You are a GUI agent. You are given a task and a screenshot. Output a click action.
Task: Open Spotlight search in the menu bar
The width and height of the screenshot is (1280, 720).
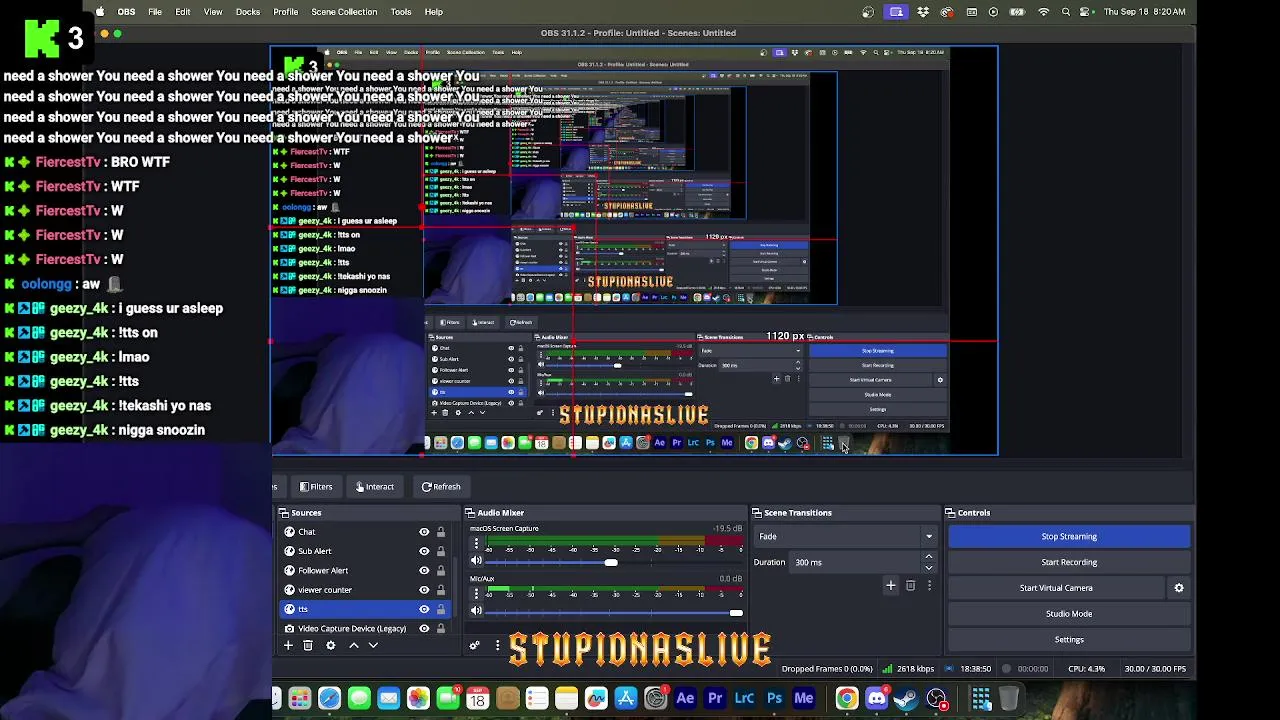[1066, 12]
